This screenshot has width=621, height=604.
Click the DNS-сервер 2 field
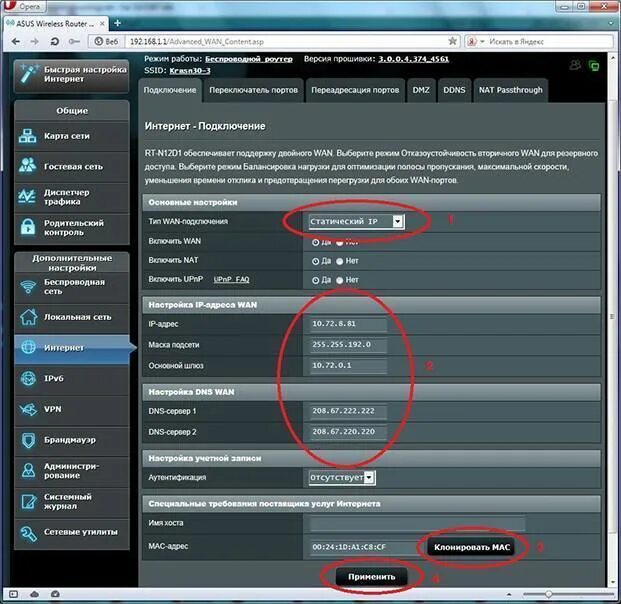click(347, 432)
